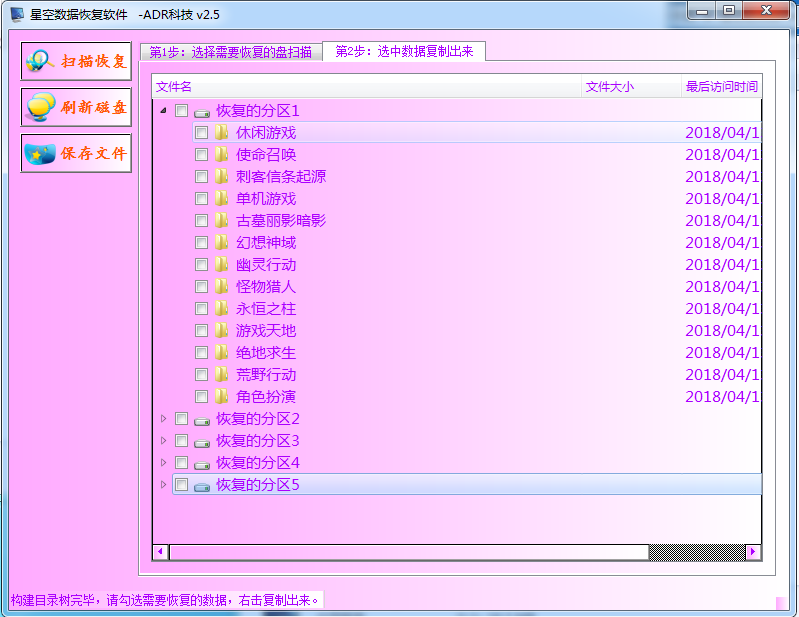
Task: Tick the 幻想神域 folder checkbox
Action: tap(201, 242)
